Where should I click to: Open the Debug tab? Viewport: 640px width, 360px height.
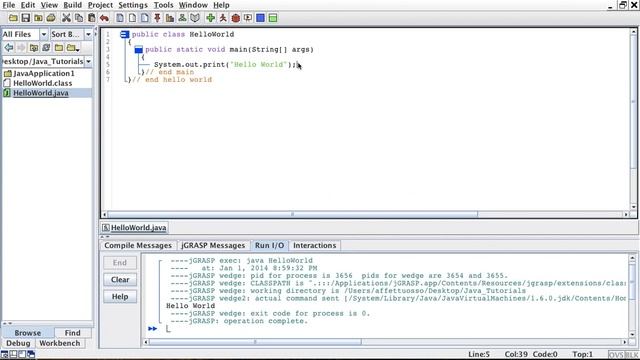pyautogui.click(x=18, y=343)
